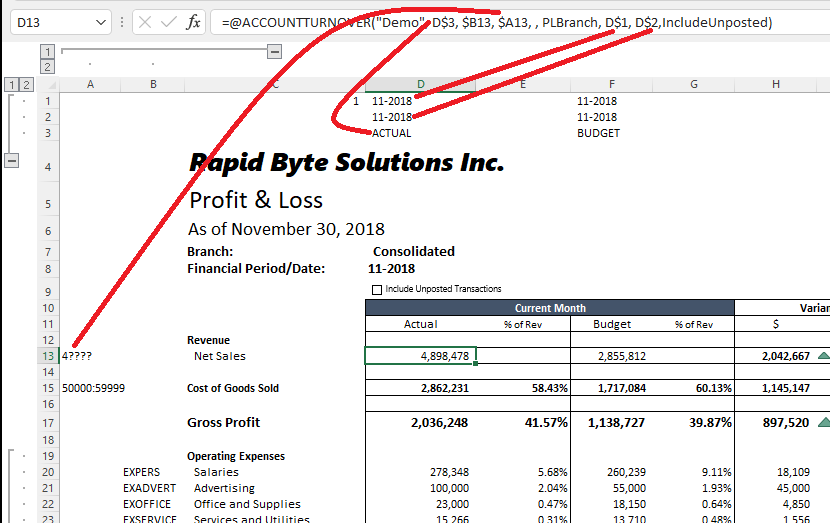Click Cost of Goods Sold percentage 58.43%

click(549, 388)
